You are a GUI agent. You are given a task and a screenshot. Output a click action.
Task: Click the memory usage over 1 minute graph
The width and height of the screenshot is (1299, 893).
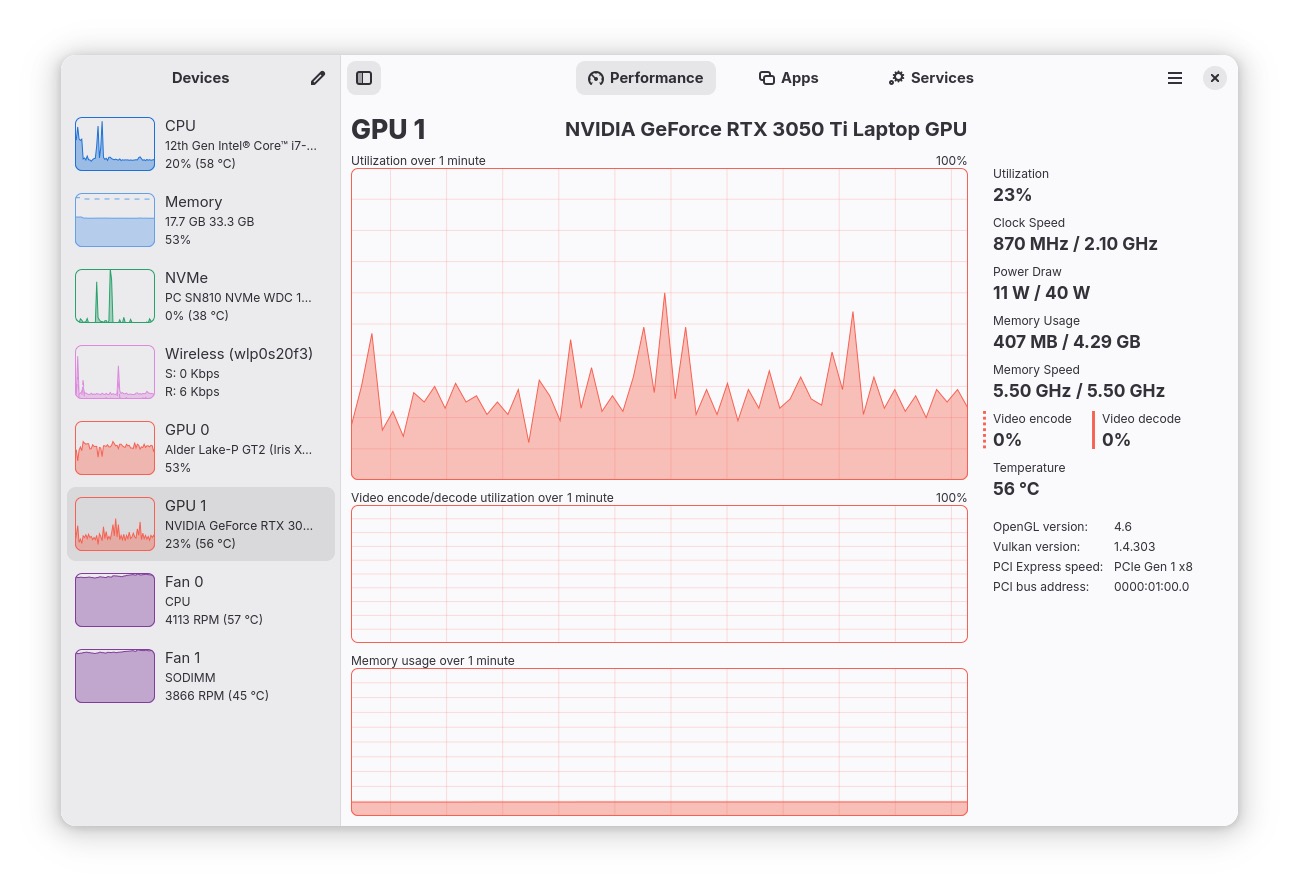pos(659,742)
